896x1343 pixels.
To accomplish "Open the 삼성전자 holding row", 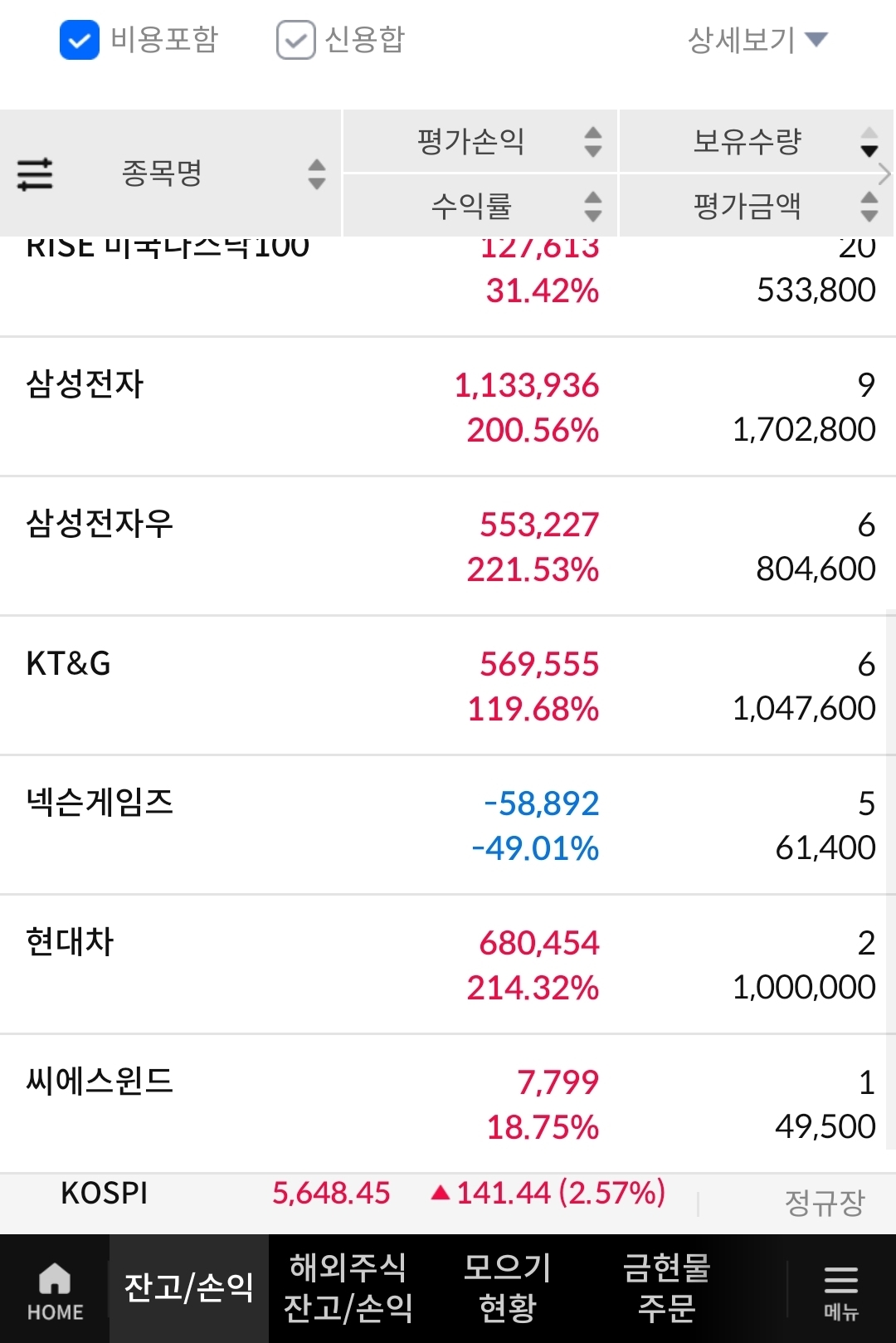I will 448,407.
